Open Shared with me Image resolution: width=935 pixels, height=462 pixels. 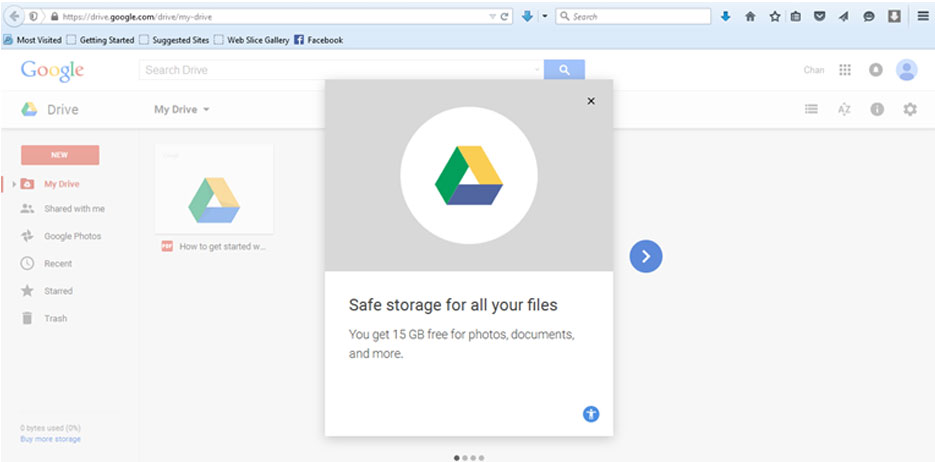pyautogui.click(x=73, y=209)
